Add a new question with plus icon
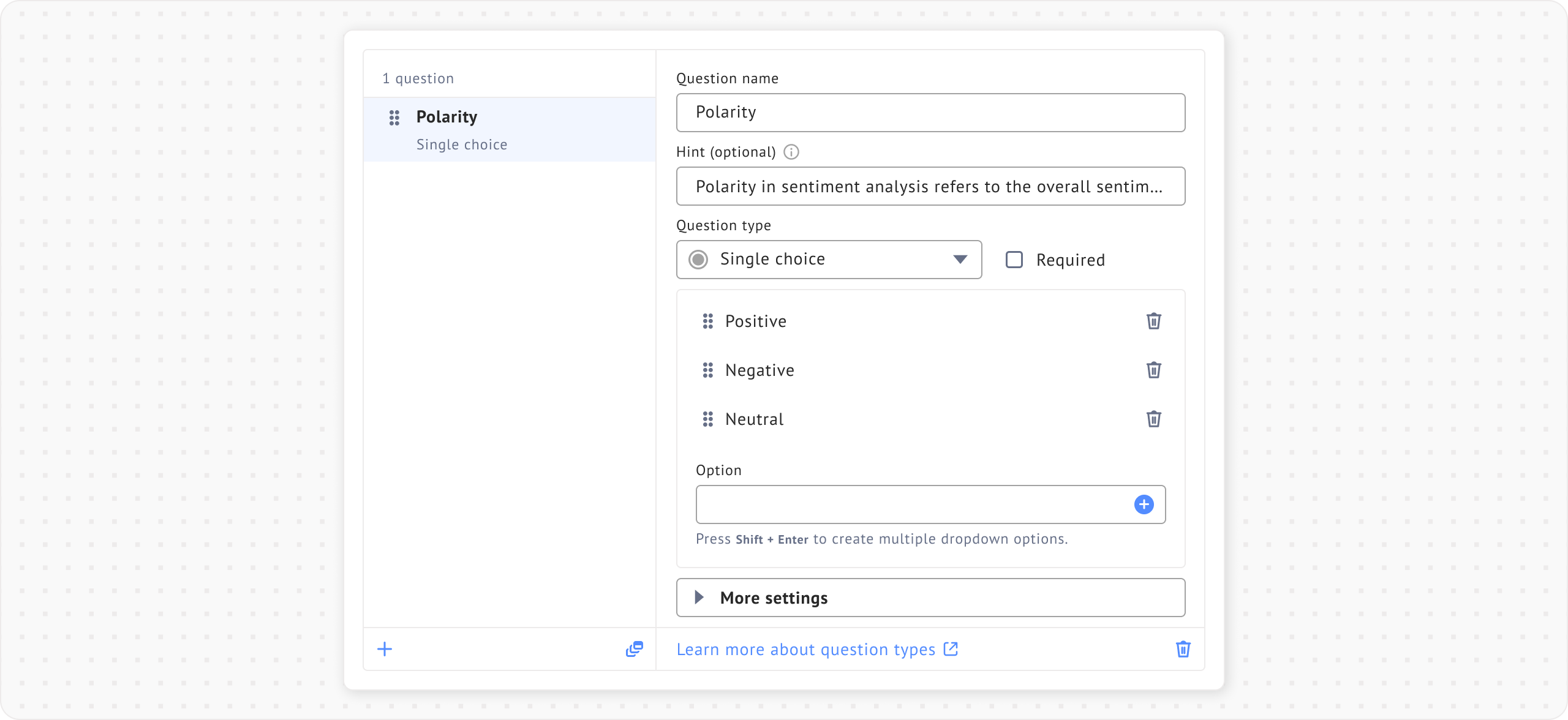The height and width of the screenshot is (720, 1568). pyautogui.click(x=385, y=649)
